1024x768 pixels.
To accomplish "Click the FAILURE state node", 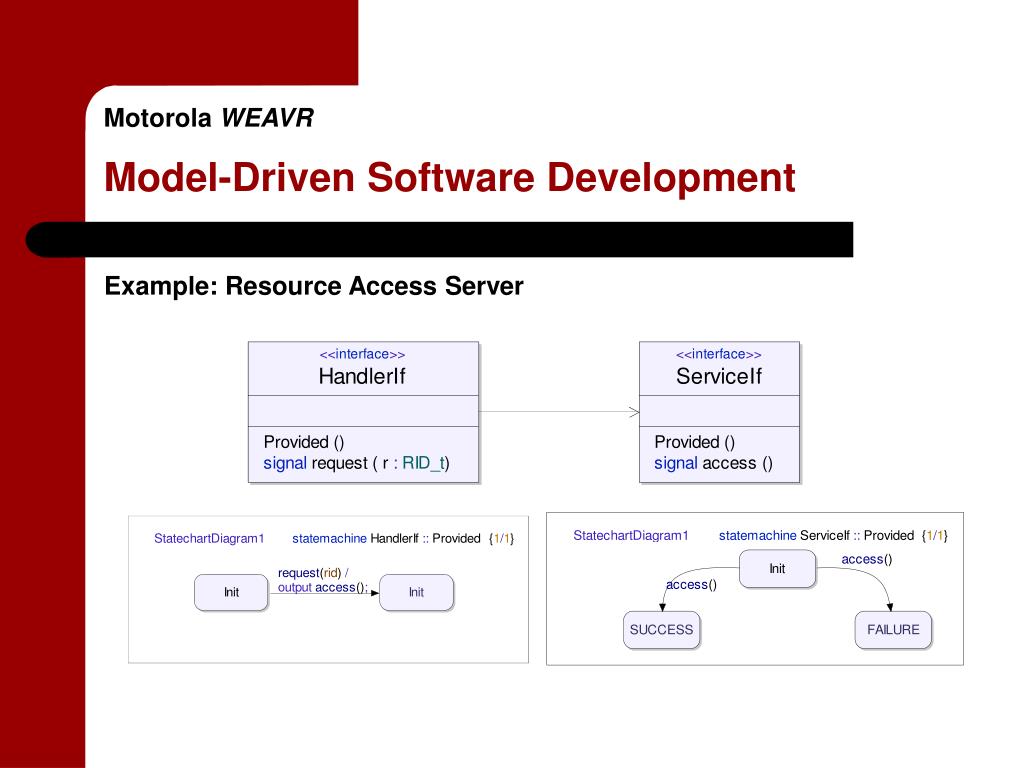I will coord(893,630).
